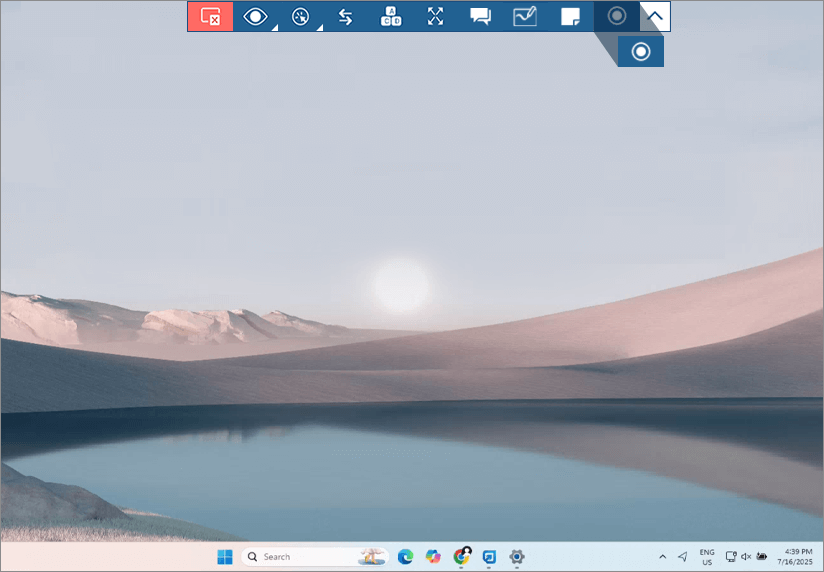
Task: Open the eye view options menu
Action: pos(256,16)
